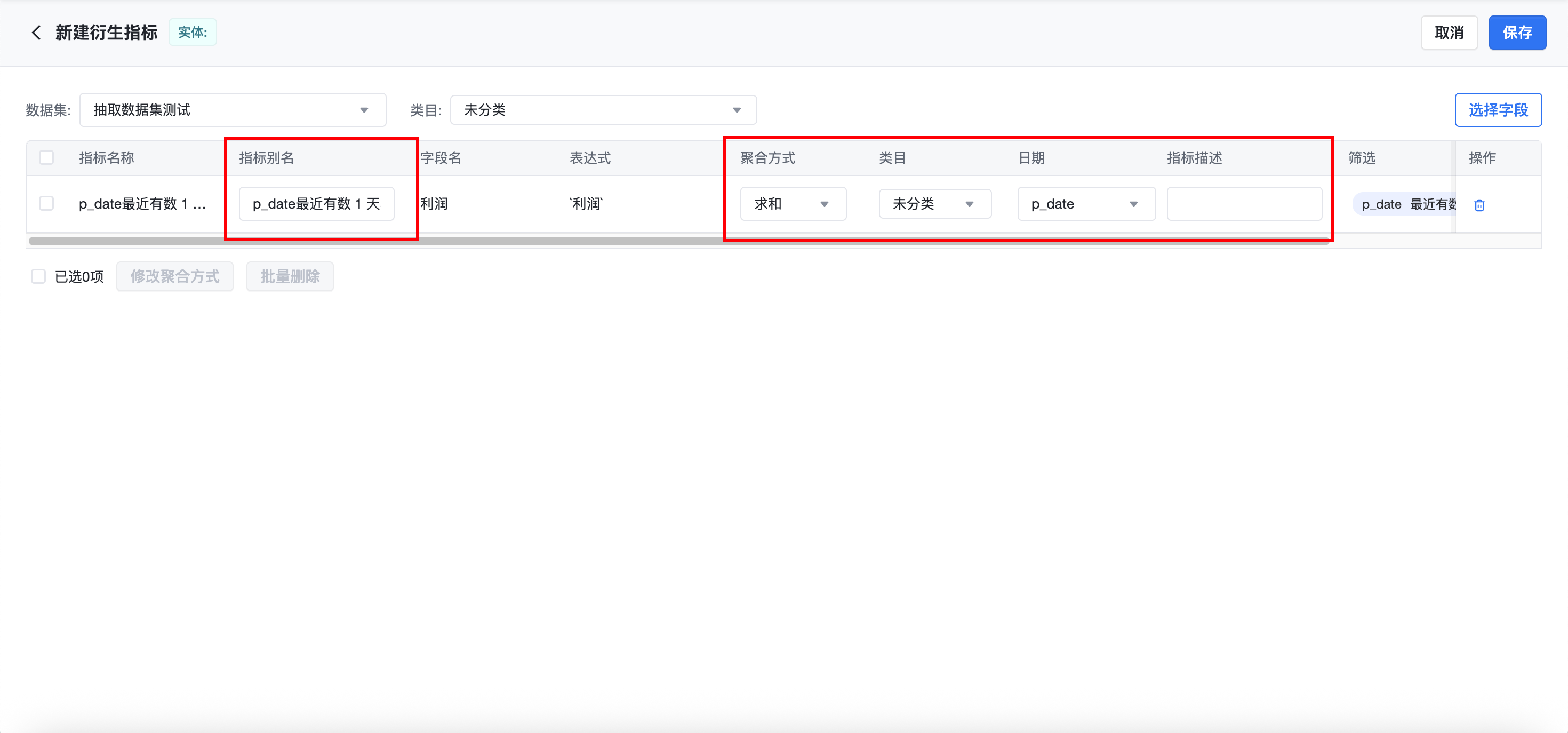
Task: Click the 保存 button
Action: point(1517,33)
